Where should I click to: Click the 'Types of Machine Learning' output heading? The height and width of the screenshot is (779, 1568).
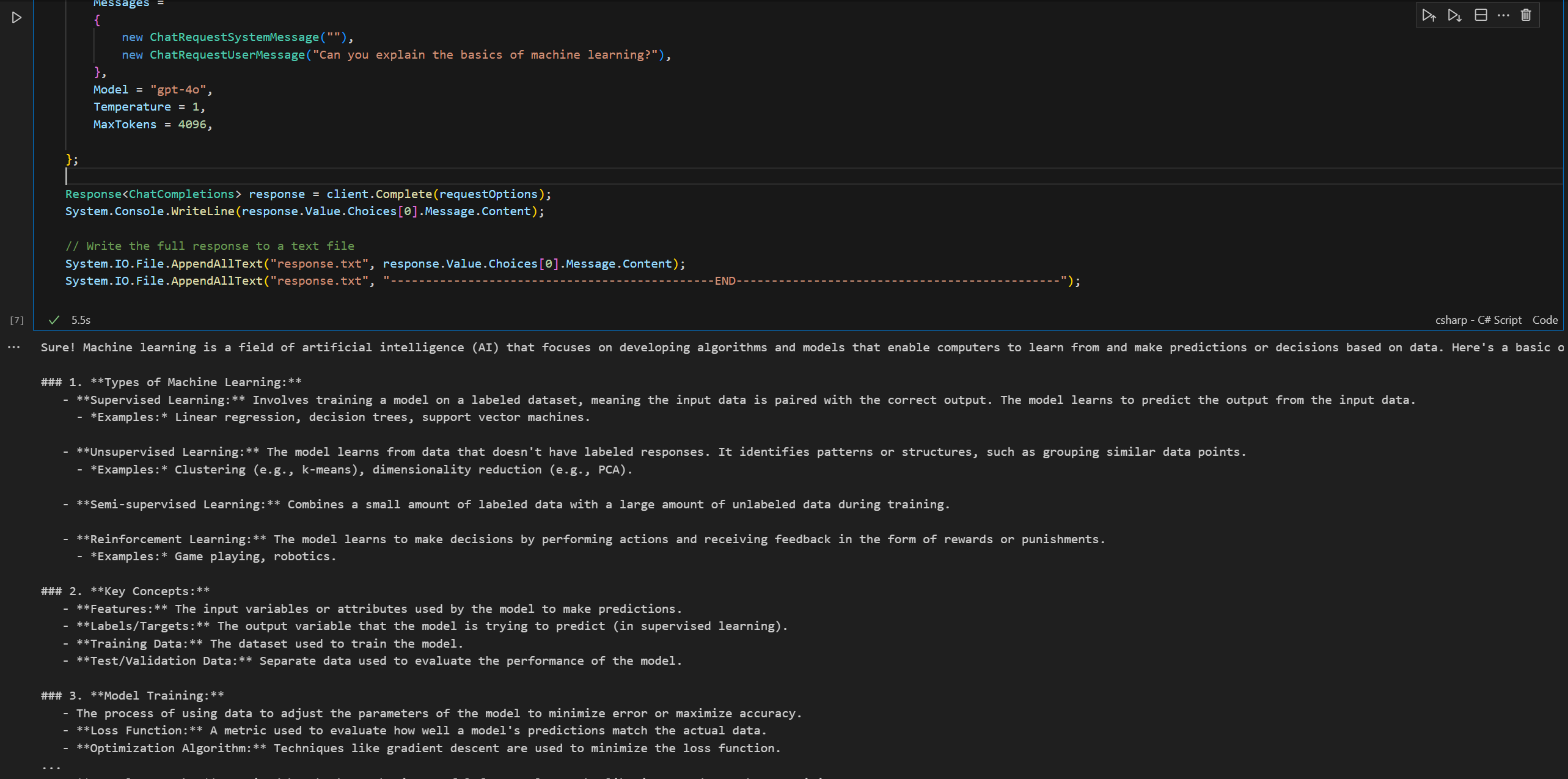(196, 382)
